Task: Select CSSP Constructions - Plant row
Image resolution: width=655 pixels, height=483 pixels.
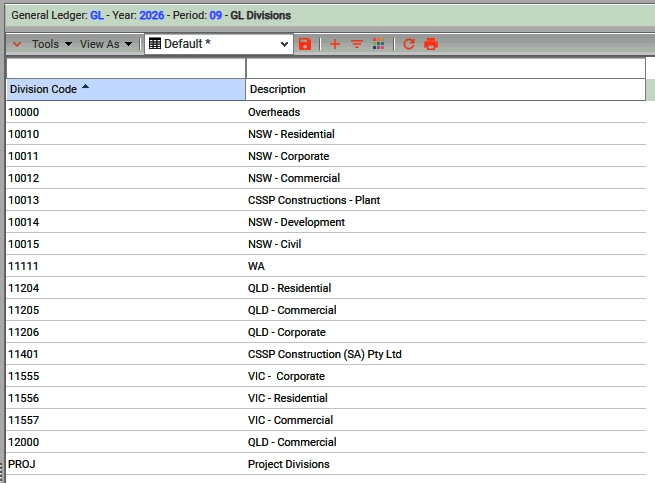Action: pyautogui.click(x=314, y=200)
